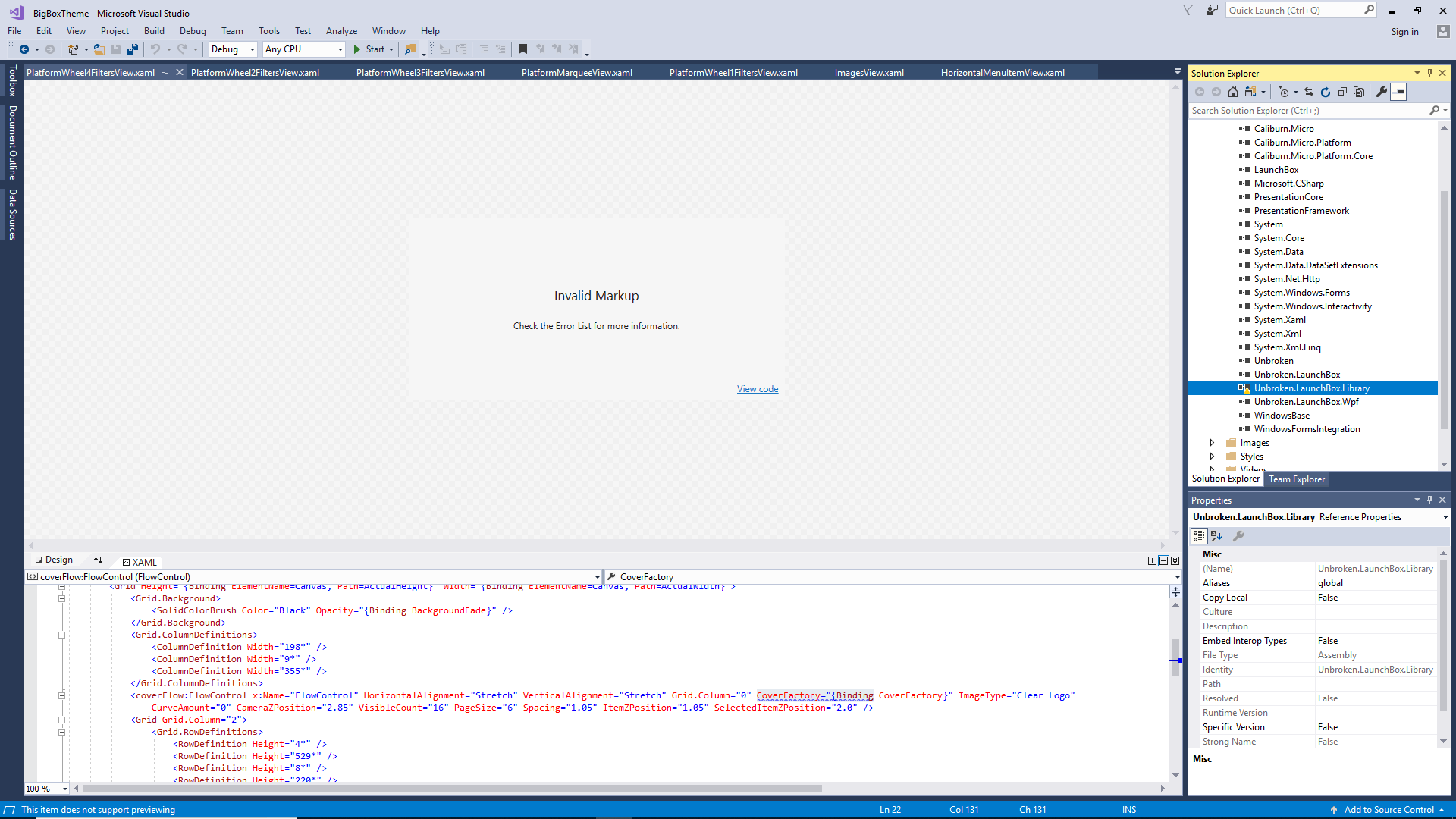
Task: Expand the Images folder
Action: click(x=1212, y=443)
